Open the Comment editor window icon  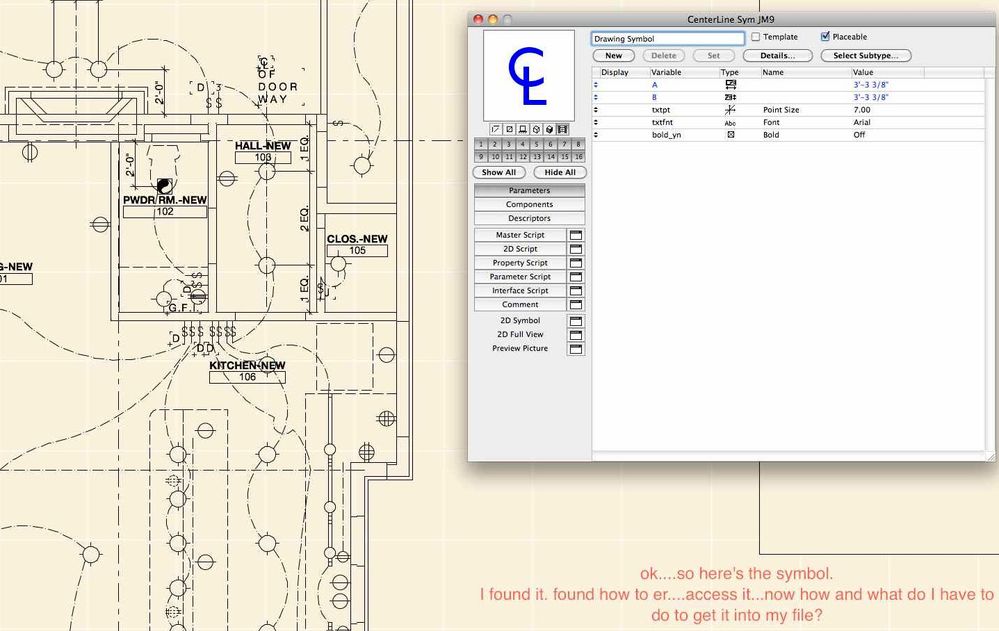click(576, 304)
